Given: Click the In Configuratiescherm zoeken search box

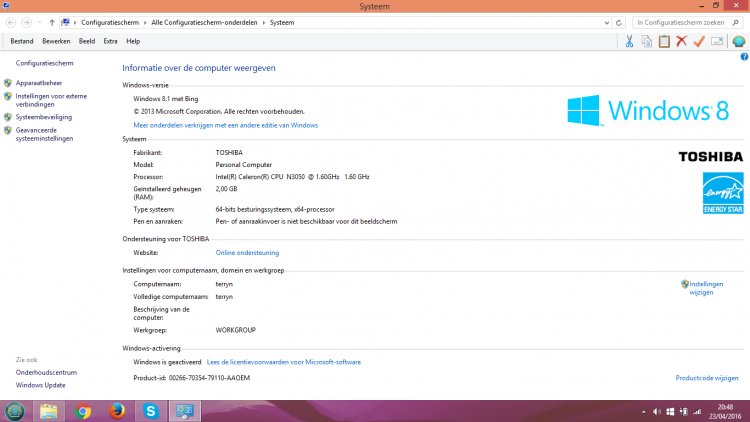Looking at the screenshot, I should (x=681, y=21).
